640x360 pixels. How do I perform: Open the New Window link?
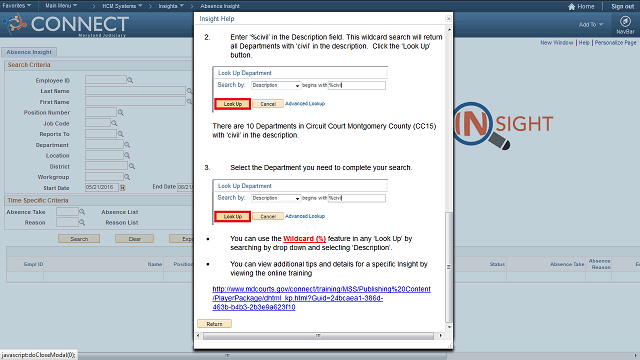point(557,42)
